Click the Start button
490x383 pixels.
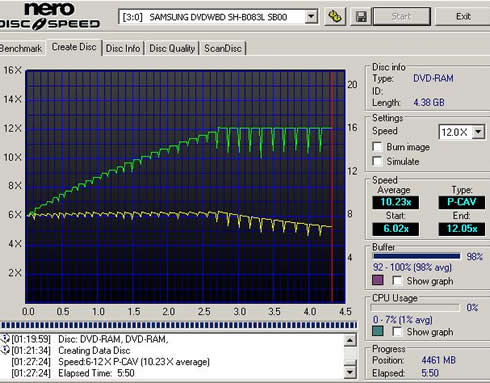(401, 16)
